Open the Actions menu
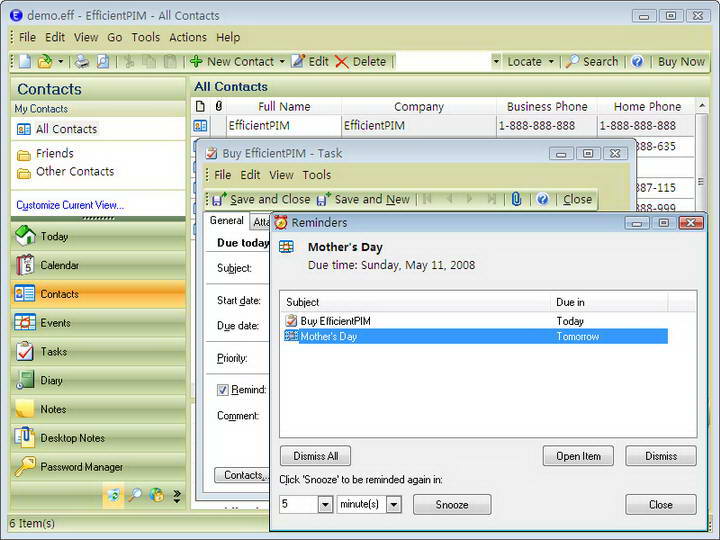Screen dimensions: 720x540 click(x=187, y=37)
